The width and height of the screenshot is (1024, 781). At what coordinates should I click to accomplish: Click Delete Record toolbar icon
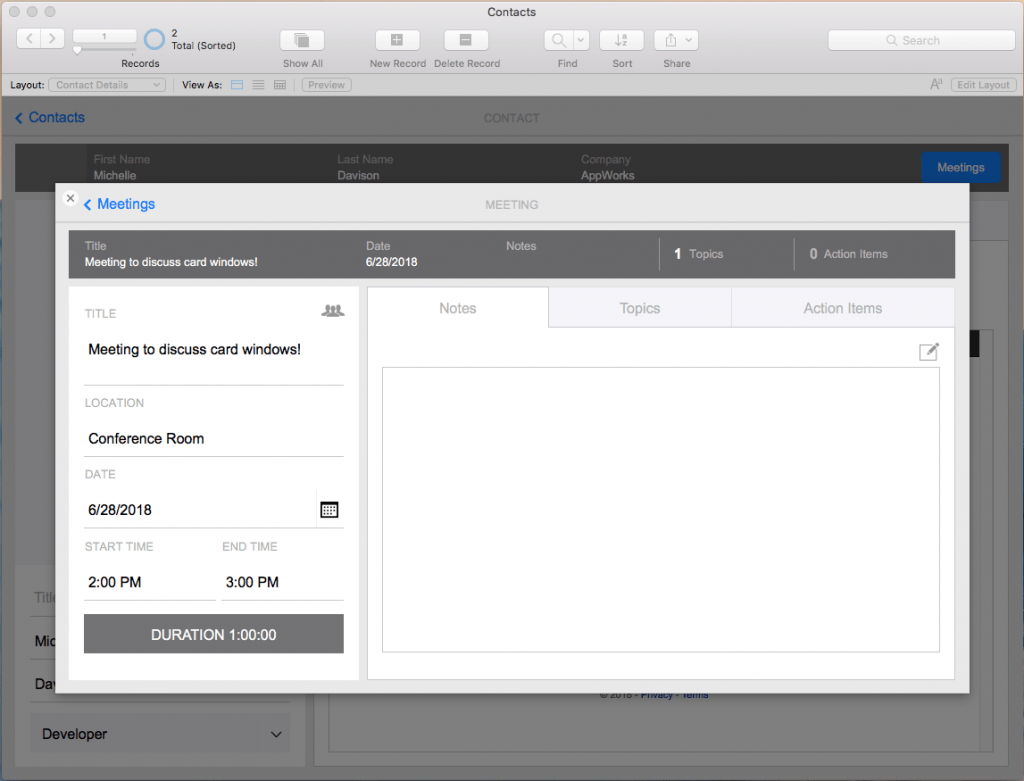(x=466, y=40)
